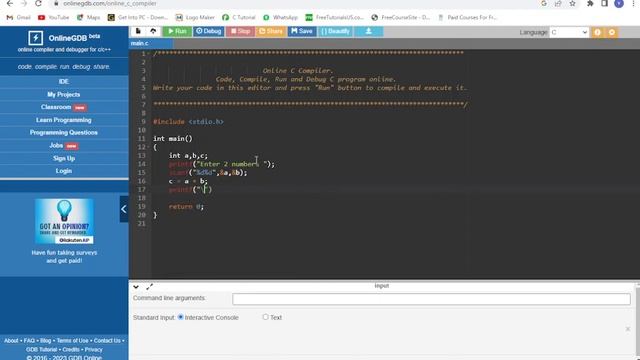Open FreeCourseSite bookmark
The width and height of the screenshot is (640, 360).
tap(400, 18)
